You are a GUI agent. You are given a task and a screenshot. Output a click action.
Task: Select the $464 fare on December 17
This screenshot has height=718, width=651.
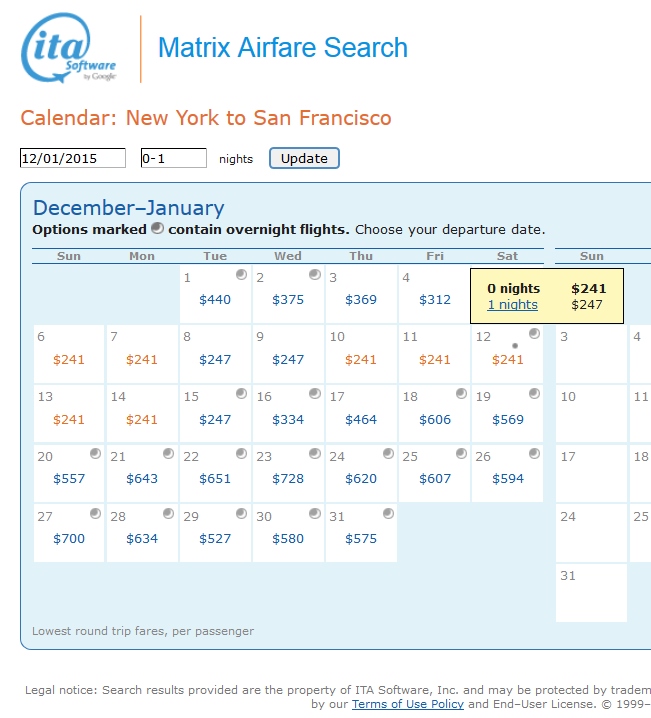click(362, 420)
